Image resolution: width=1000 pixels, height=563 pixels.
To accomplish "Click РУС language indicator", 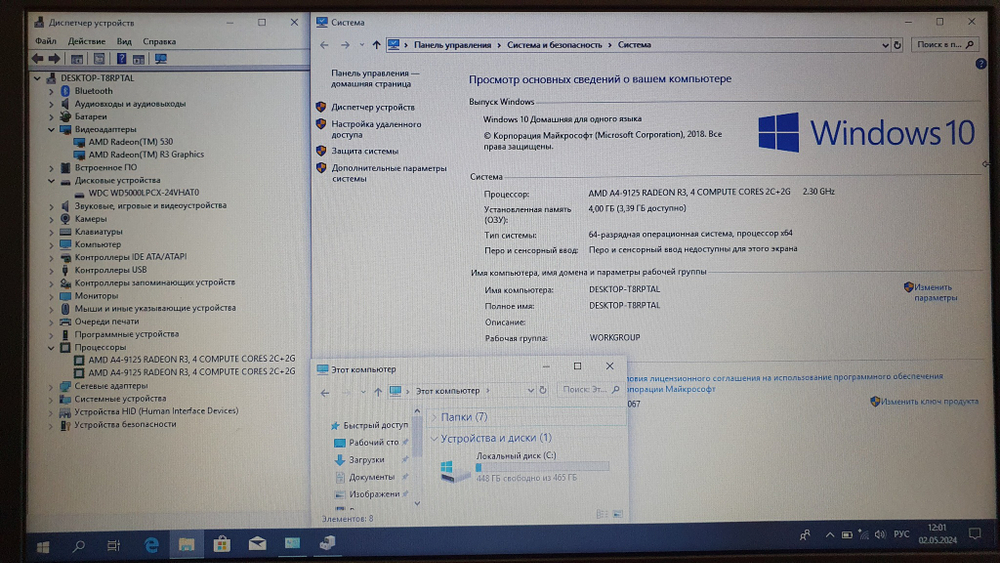I will click(902, 534).
